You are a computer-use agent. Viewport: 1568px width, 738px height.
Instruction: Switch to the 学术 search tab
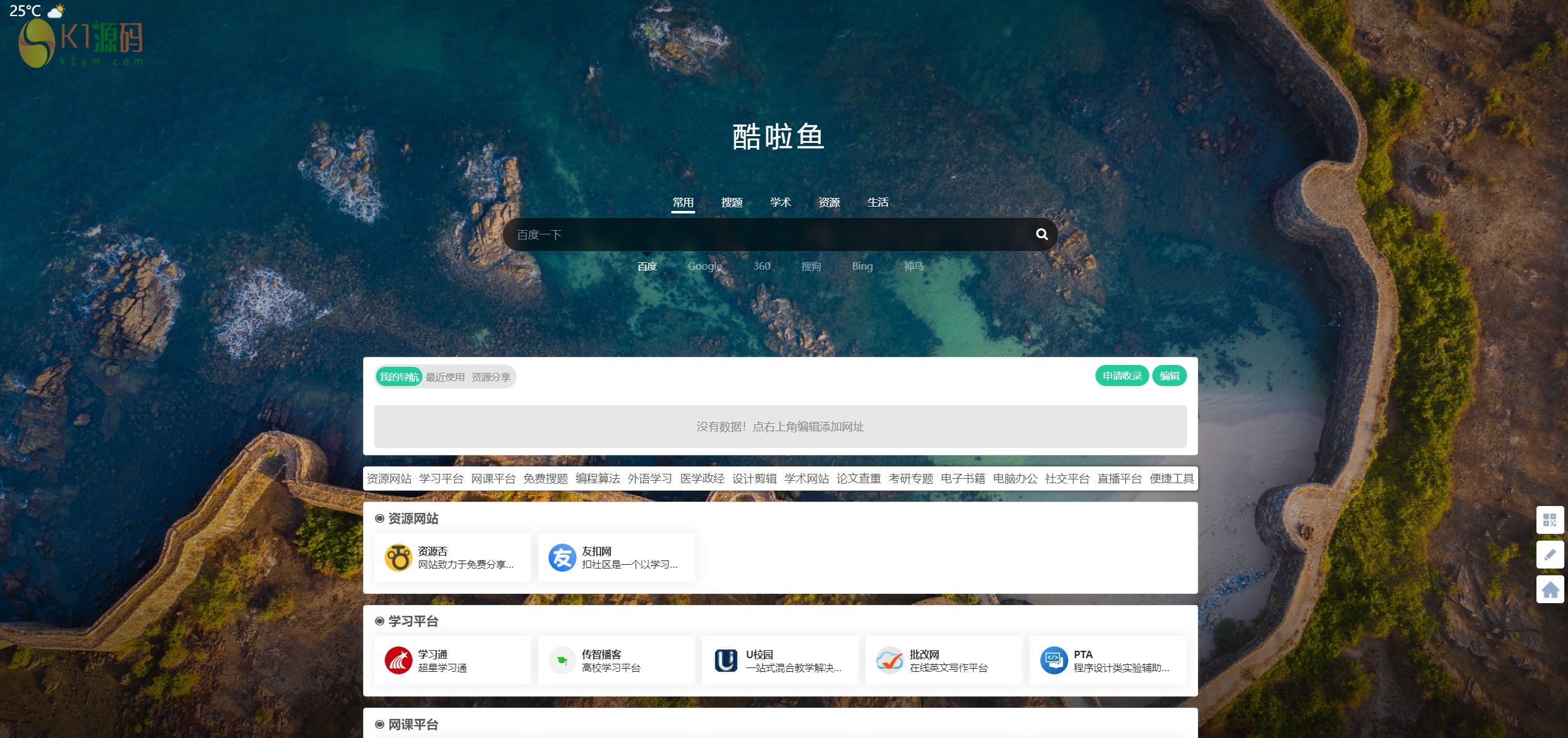tap(780, 202)
